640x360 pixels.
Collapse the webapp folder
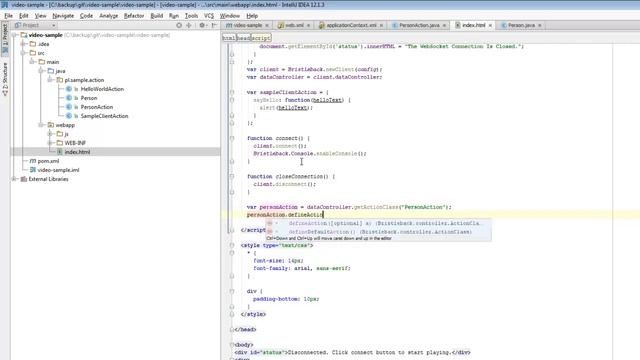point(42,125)
